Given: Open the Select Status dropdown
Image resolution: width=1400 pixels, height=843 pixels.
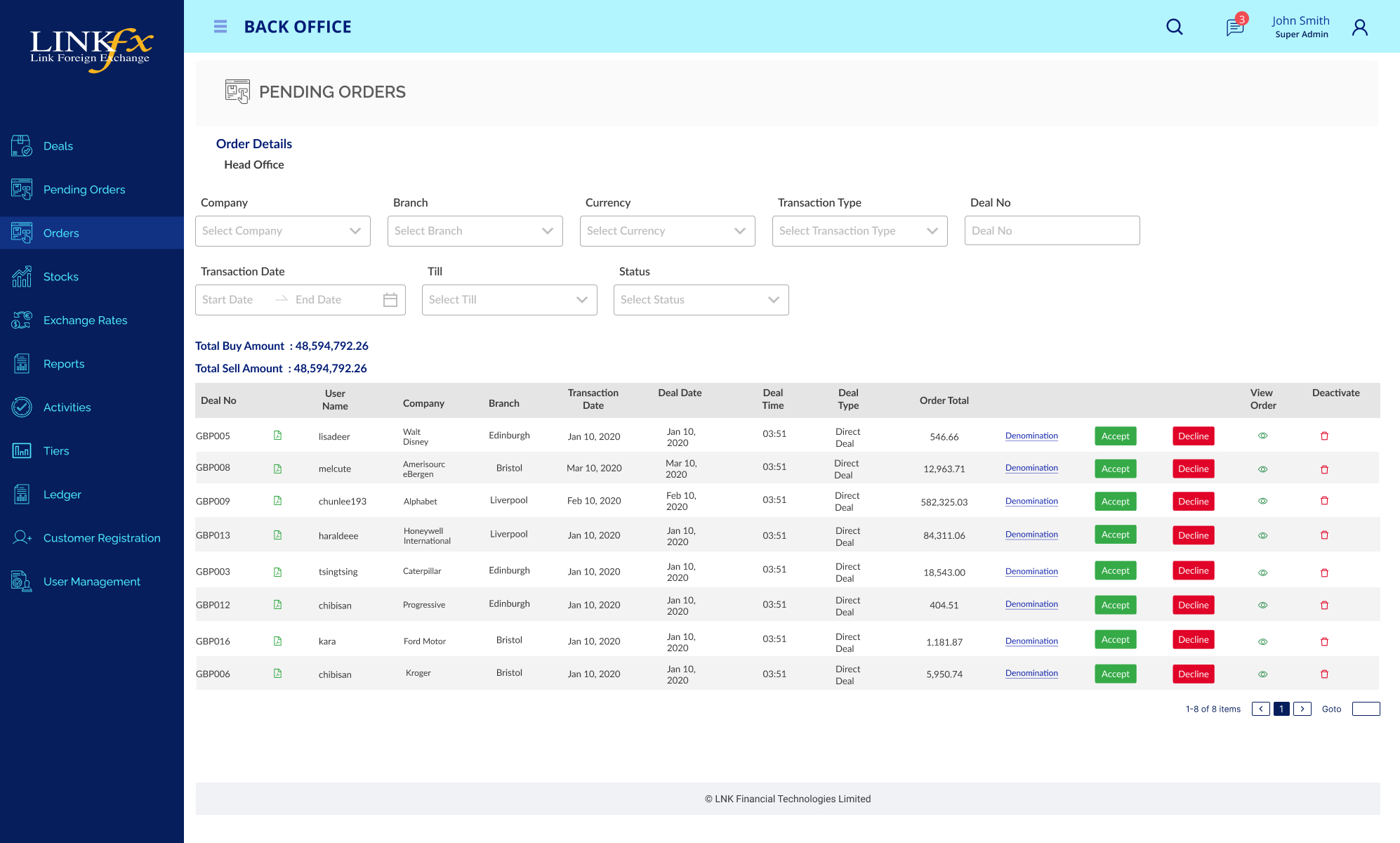Looking at the screenshot, I should pos(701,300).
